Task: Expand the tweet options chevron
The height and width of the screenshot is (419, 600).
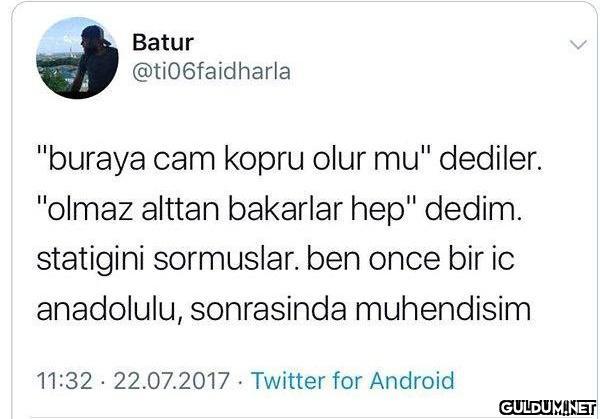Action: pos(578,45)
